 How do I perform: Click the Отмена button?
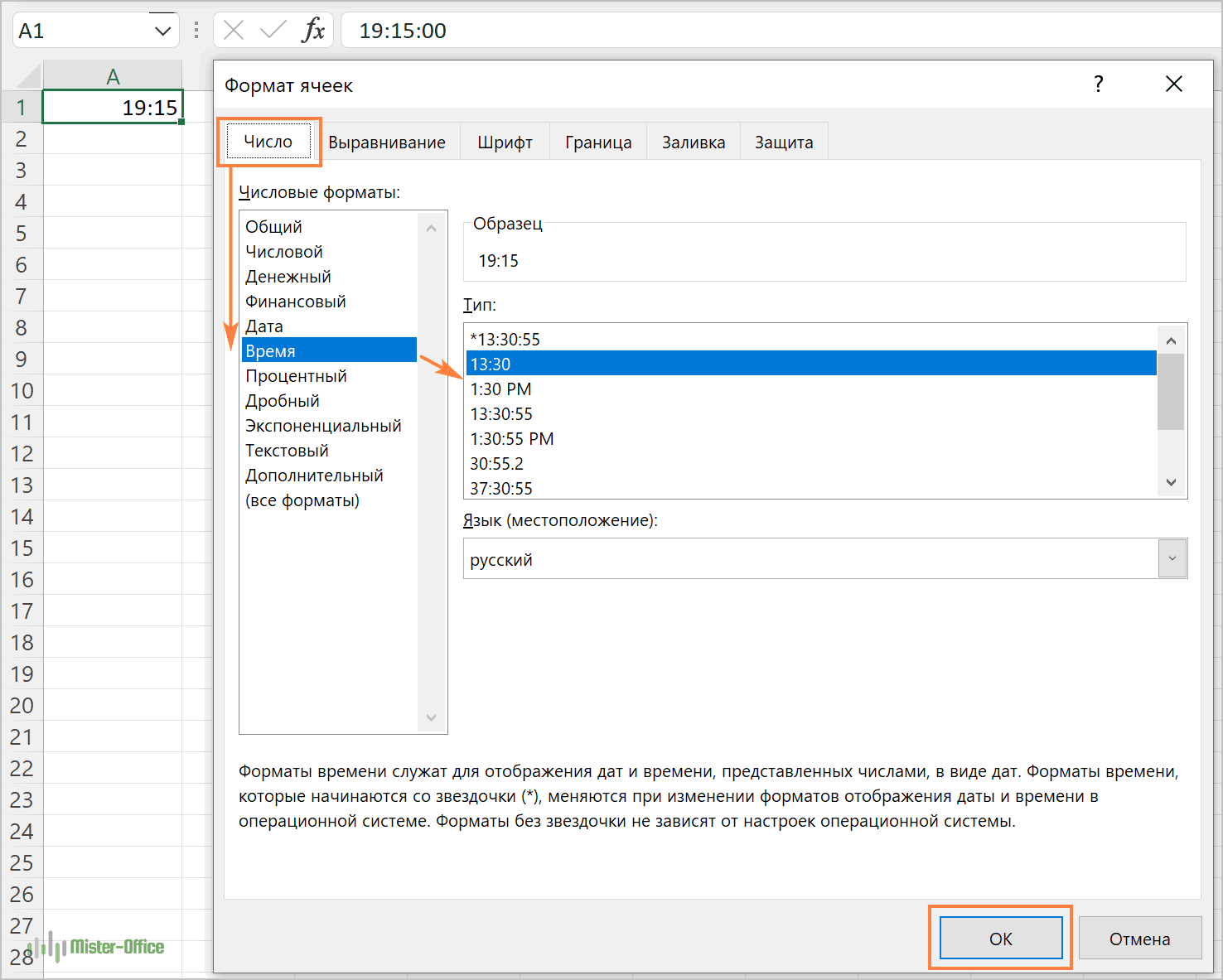[x=1139, y=939]
